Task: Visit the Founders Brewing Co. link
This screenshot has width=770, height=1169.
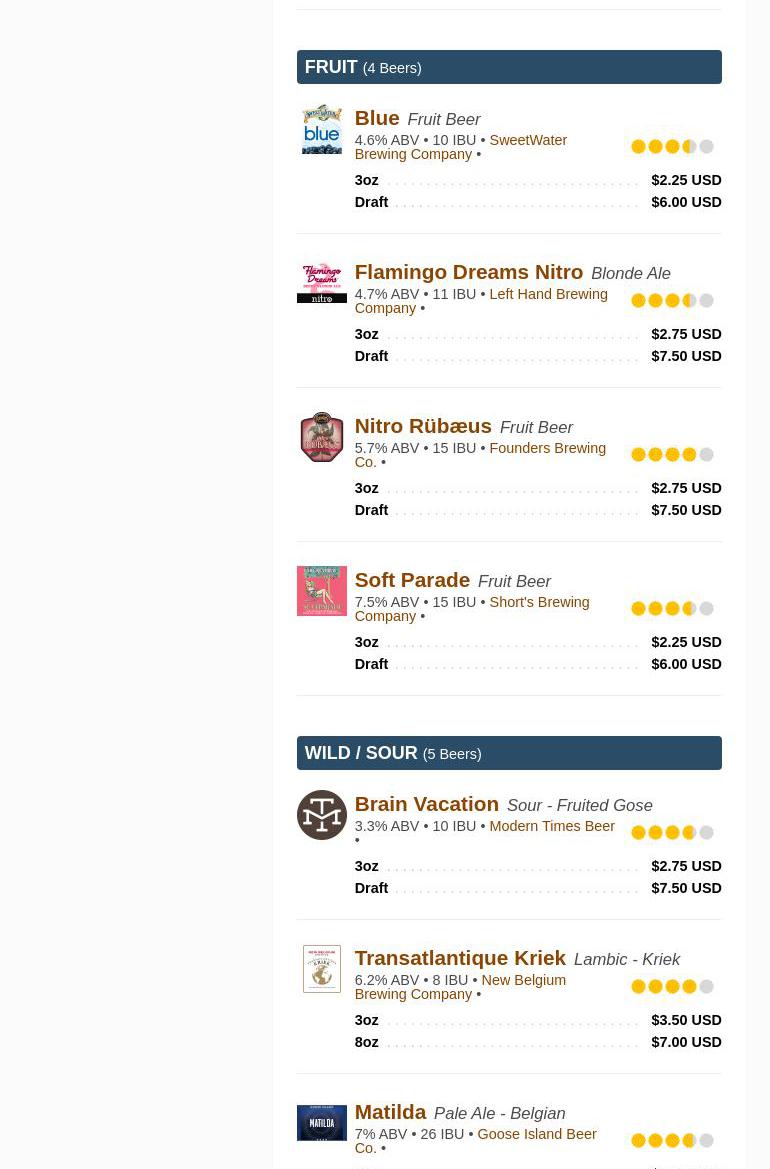Action: pos(480,455)
